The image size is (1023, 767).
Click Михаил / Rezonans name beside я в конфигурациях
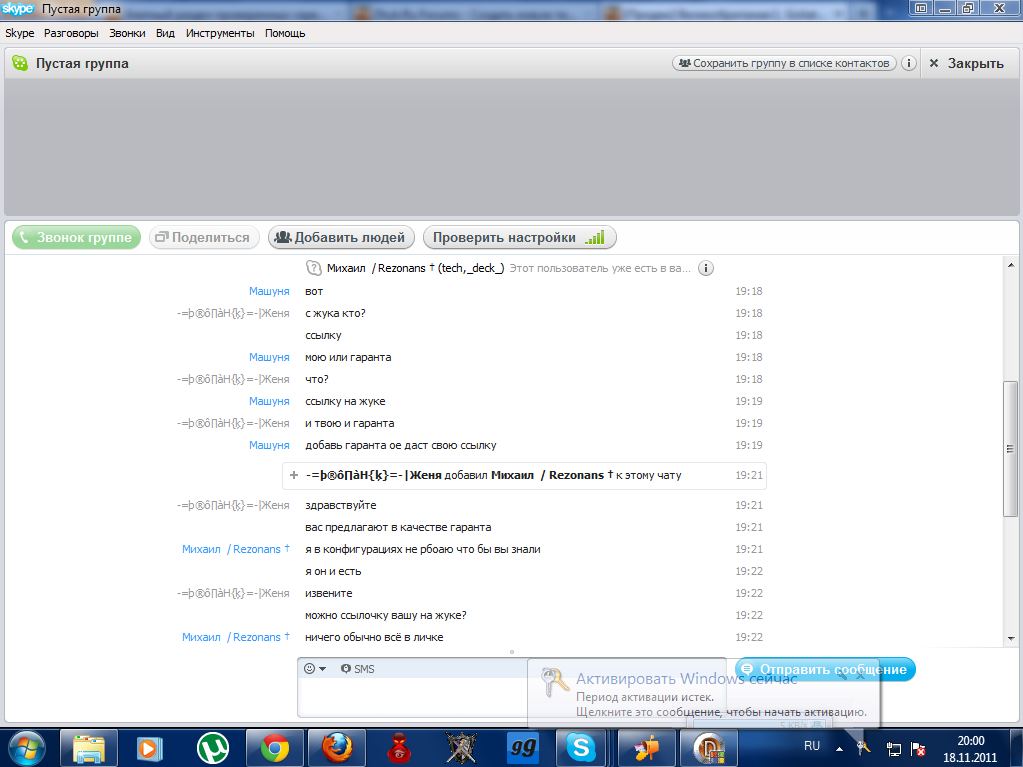click(x=236, y=549)
